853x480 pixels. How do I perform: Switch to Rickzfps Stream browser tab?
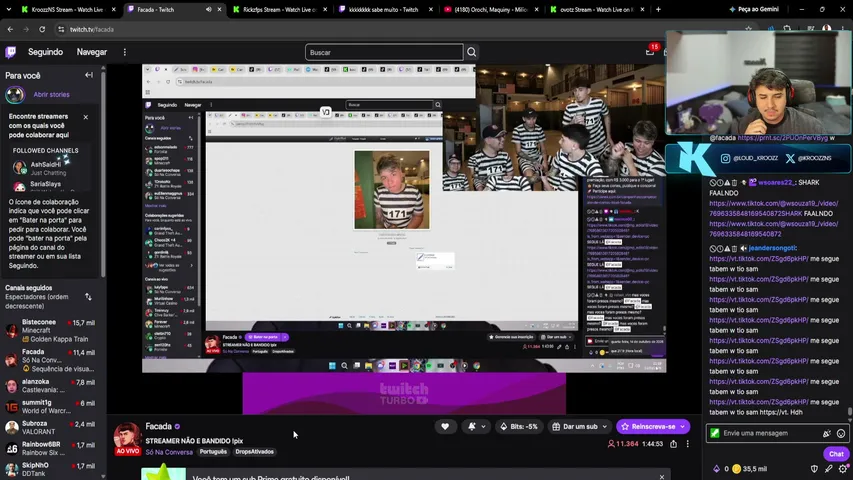click(x=280, y=9)
